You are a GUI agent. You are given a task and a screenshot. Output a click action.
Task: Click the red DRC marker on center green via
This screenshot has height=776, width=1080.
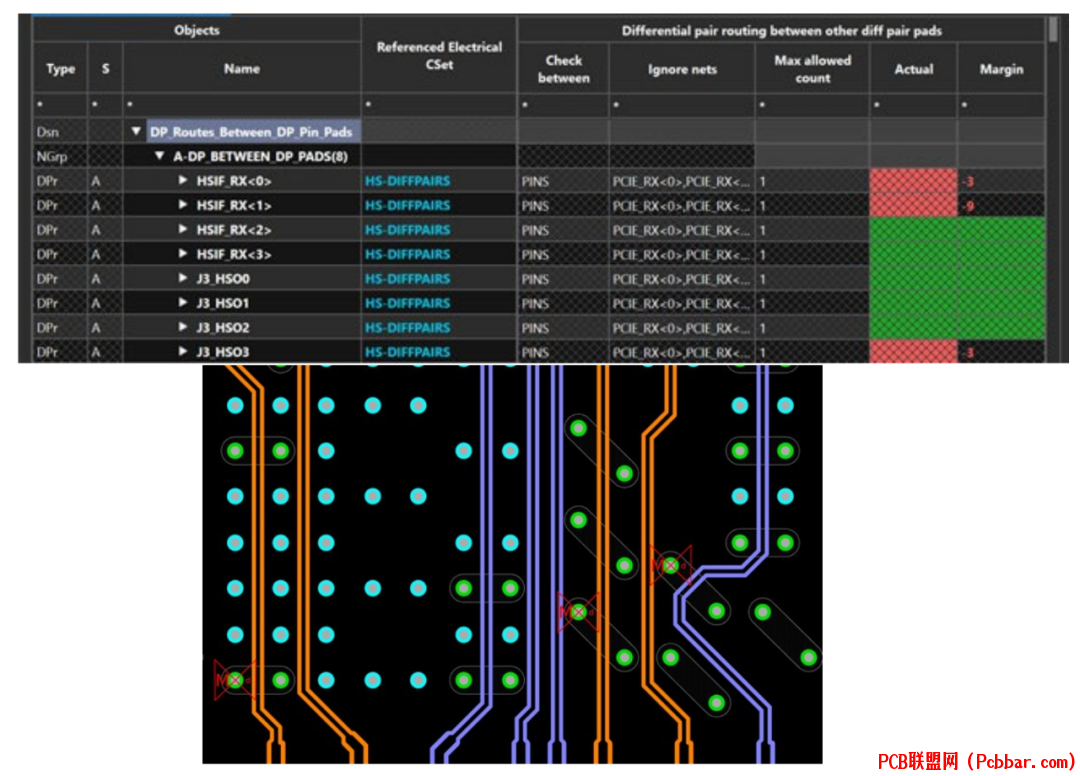(577, 611)
